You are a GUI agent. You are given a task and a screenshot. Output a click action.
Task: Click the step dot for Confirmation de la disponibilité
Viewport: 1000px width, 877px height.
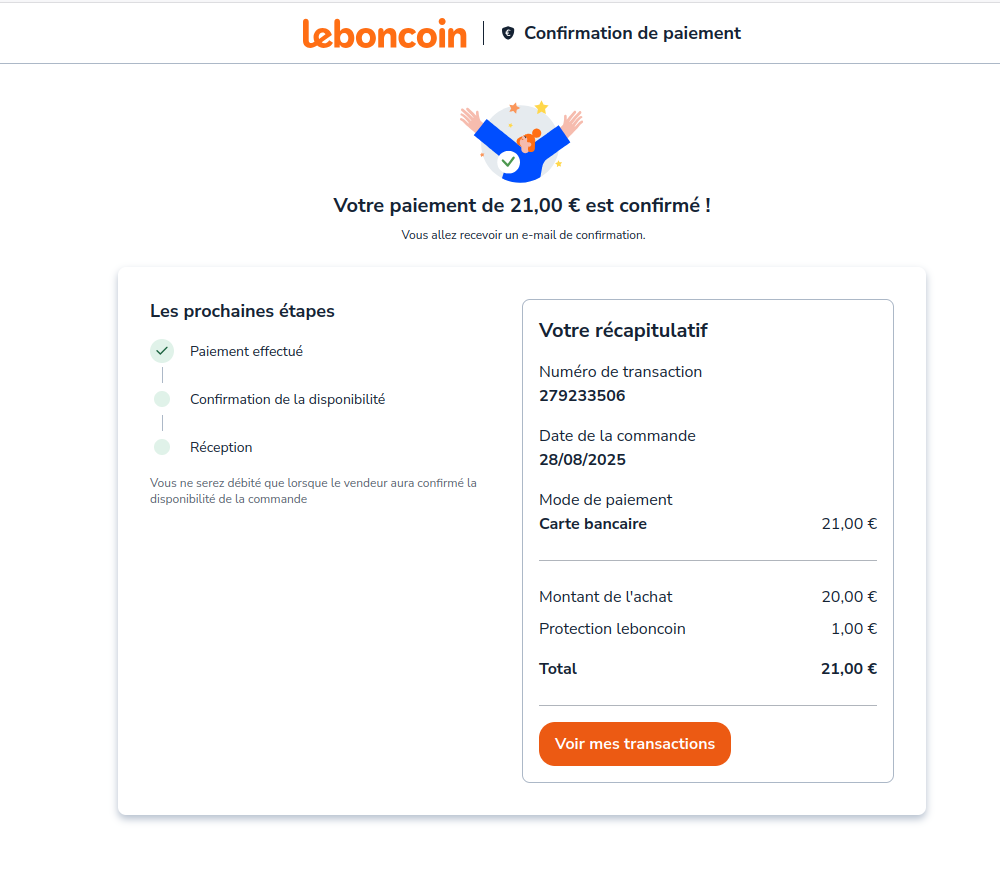[x=162, y=399]
